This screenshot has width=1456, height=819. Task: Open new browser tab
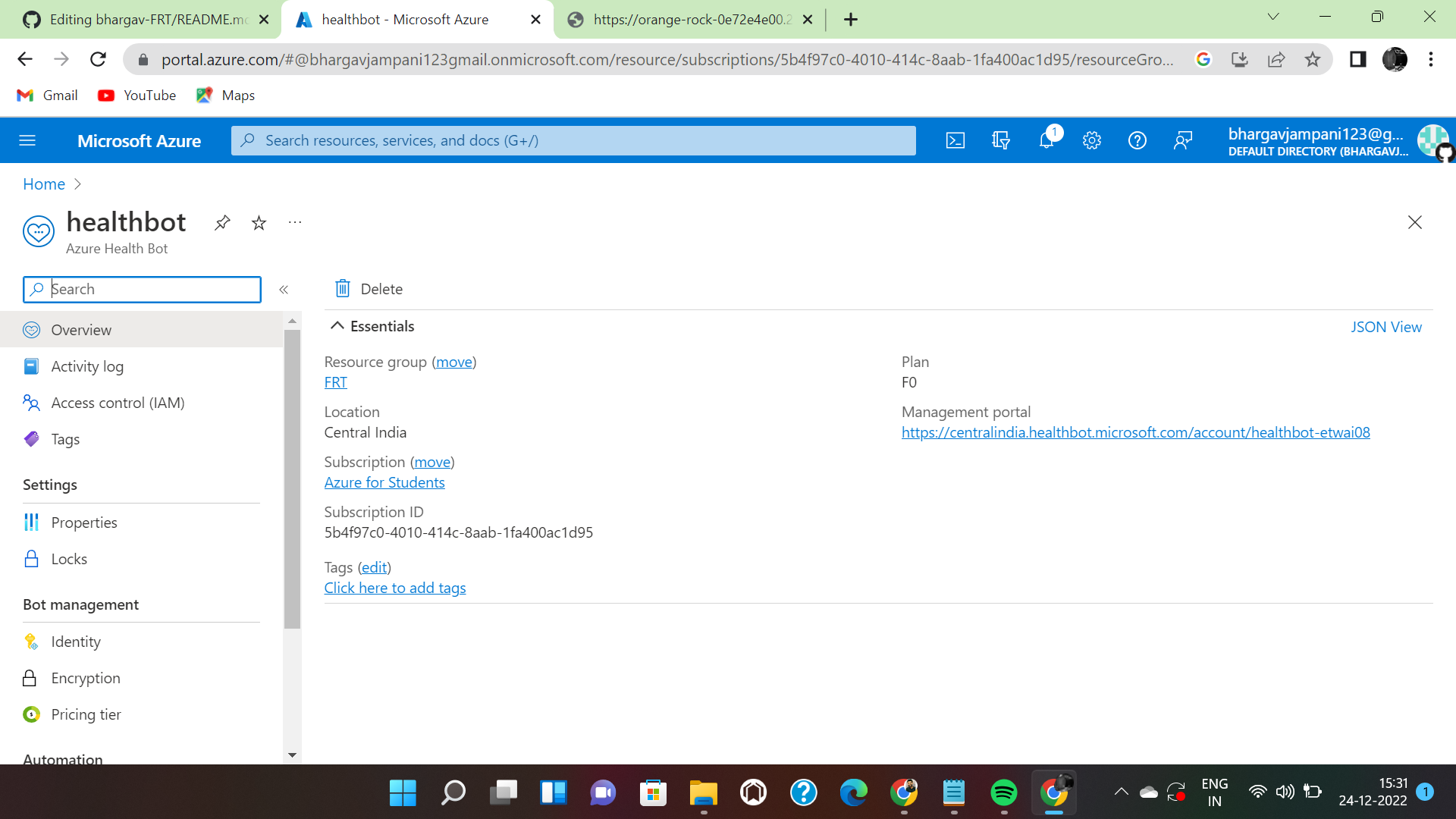coord(850,20)
